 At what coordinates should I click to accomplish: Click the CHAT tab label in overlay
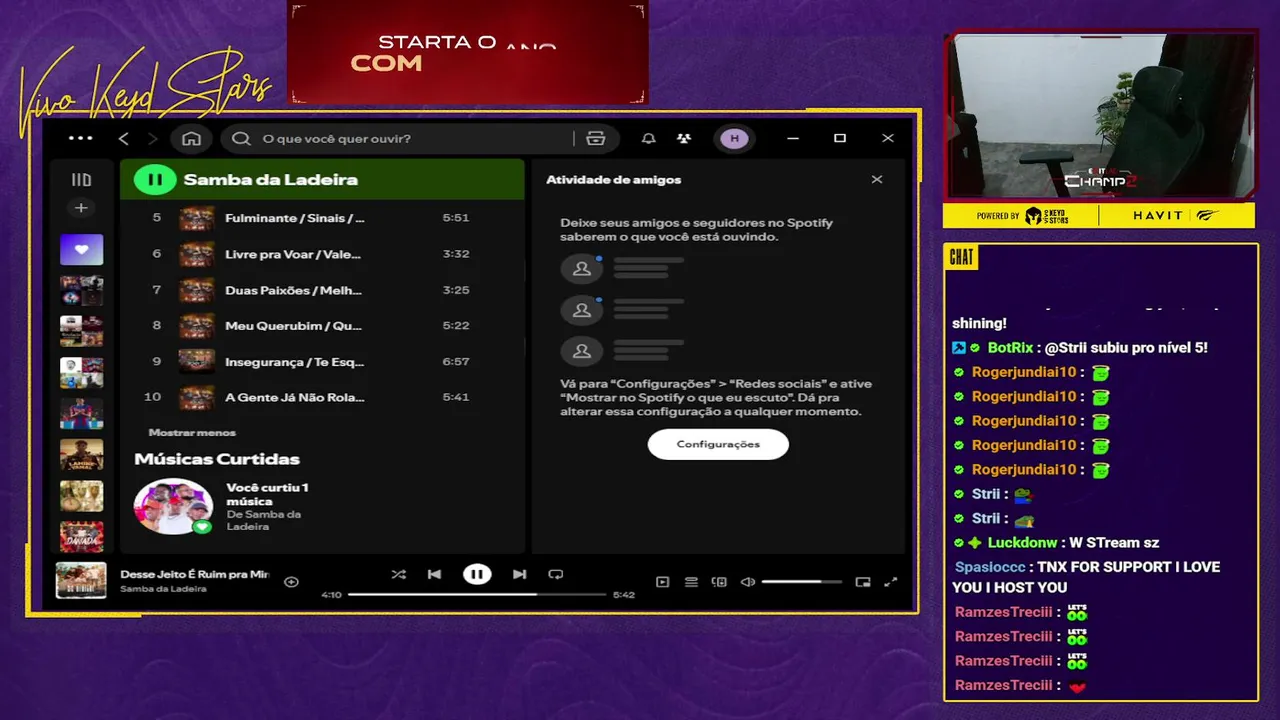(x=961, y=257)
